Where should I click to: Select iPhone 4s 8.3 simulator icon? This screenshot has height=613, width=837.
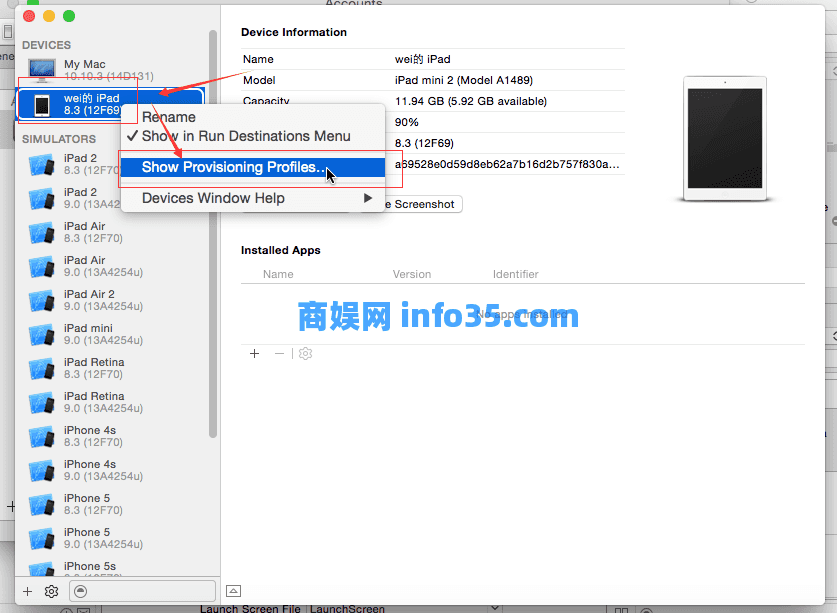pos(42,436)
